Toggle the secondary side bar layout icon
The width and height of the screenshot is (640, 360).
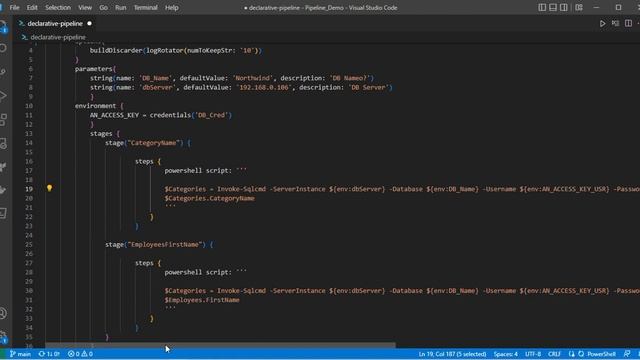click(564, 7)
